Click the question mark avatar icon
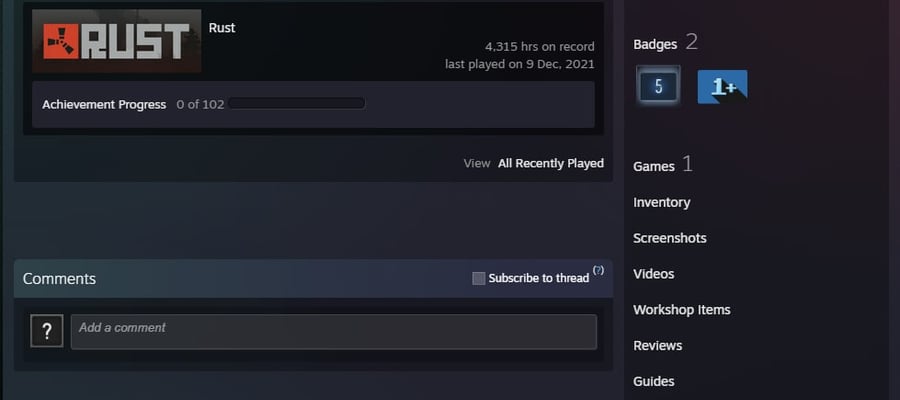The image size is (900, 400). pyautogui.click(x=46, y=331)
